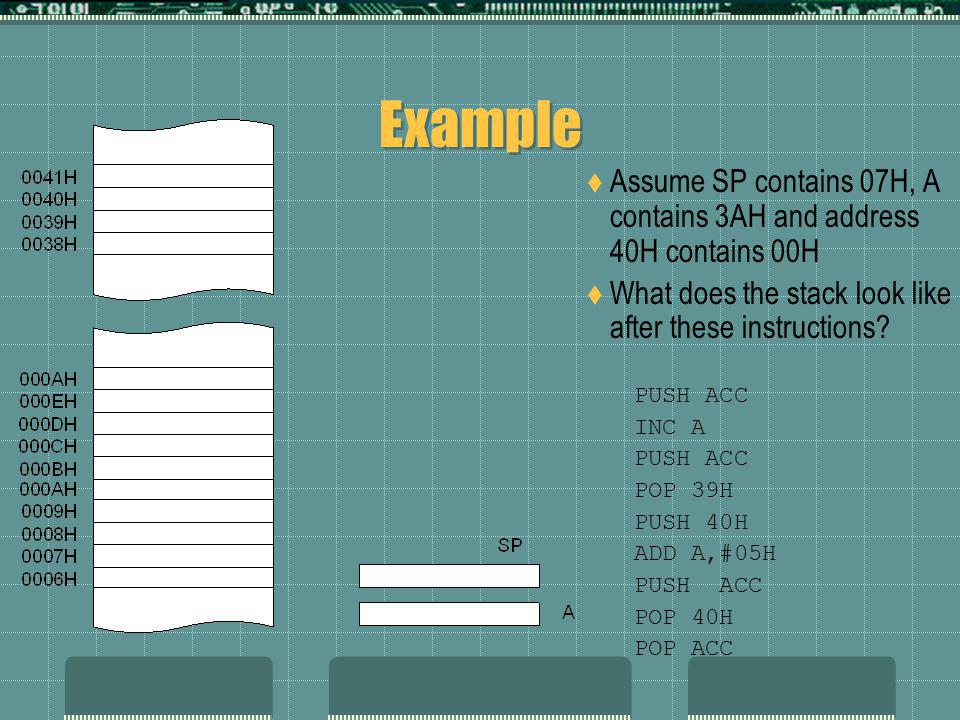960x720 pixels.
Task: Select the memory cell beside 0038H
Action: coord(183,244)
